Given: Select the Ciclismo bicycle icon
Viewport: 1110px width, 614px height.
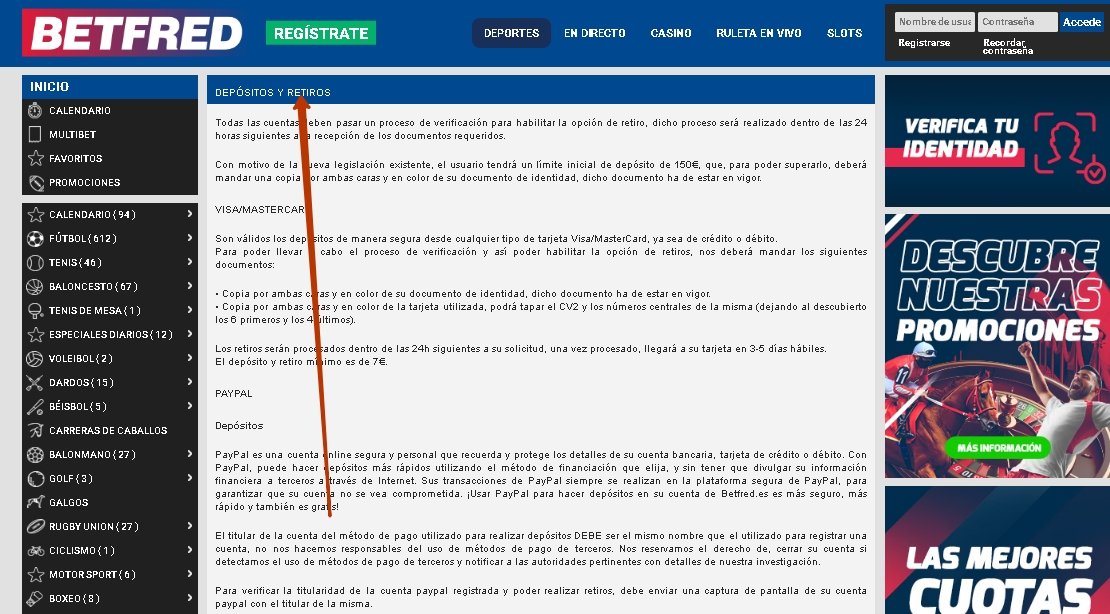Looking at the screenshot, I should 36,551.
